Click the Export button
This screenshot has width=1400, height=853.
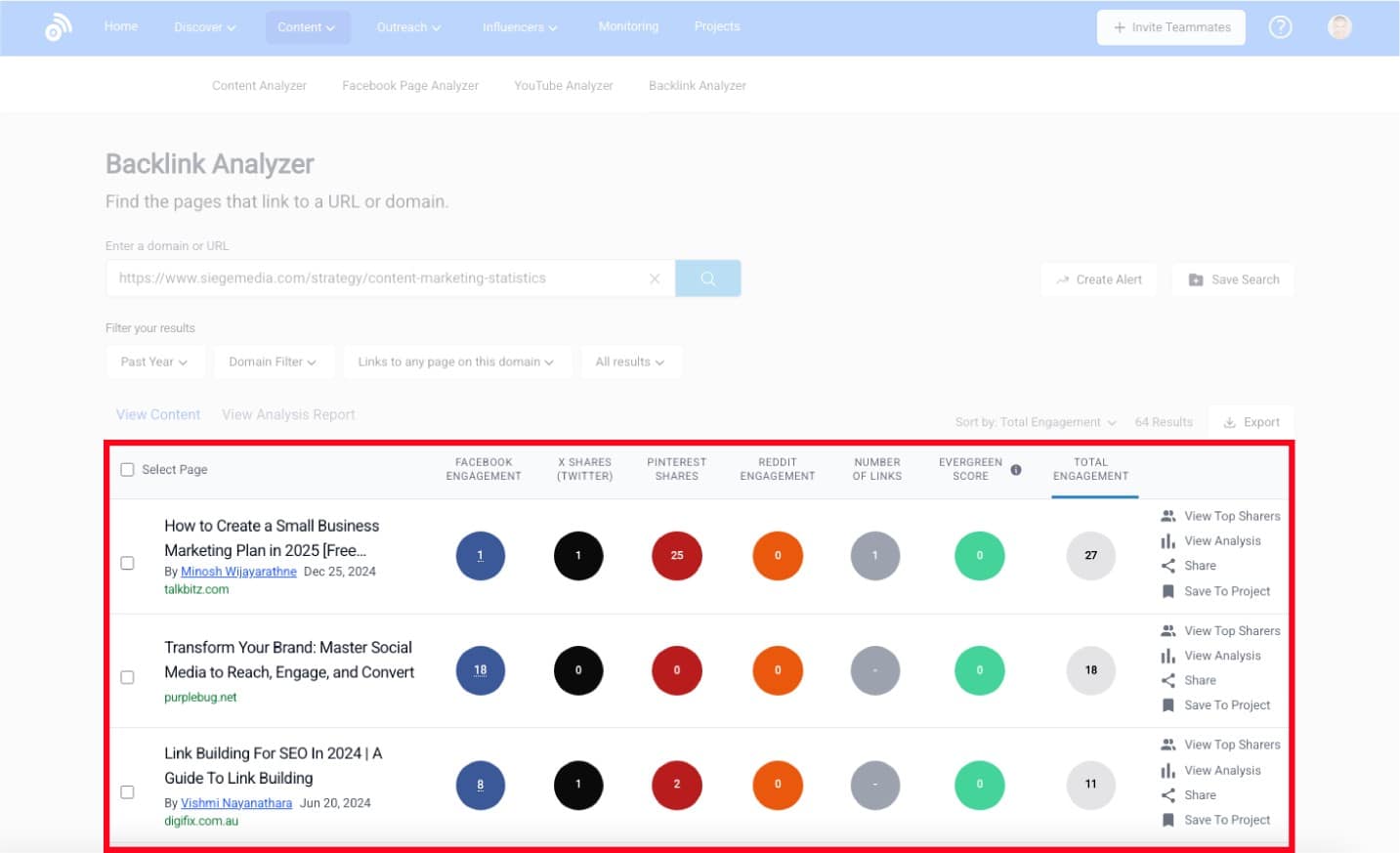1252,422
